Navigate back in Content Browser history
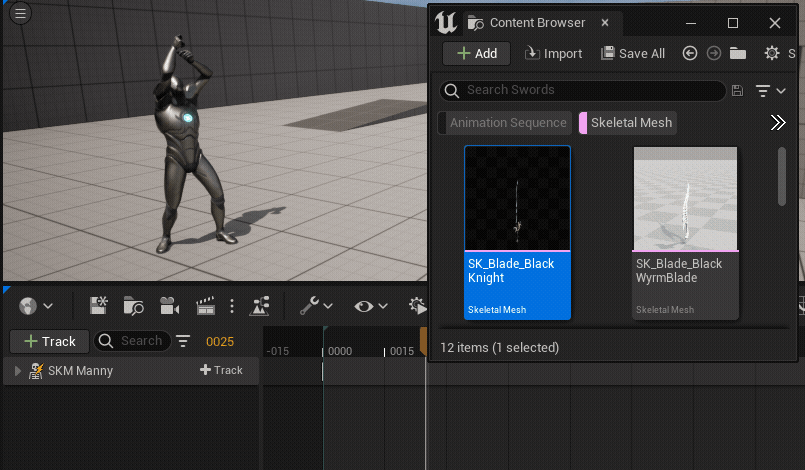The height and width of the screenshot is (470, 805). pos(690,53)
